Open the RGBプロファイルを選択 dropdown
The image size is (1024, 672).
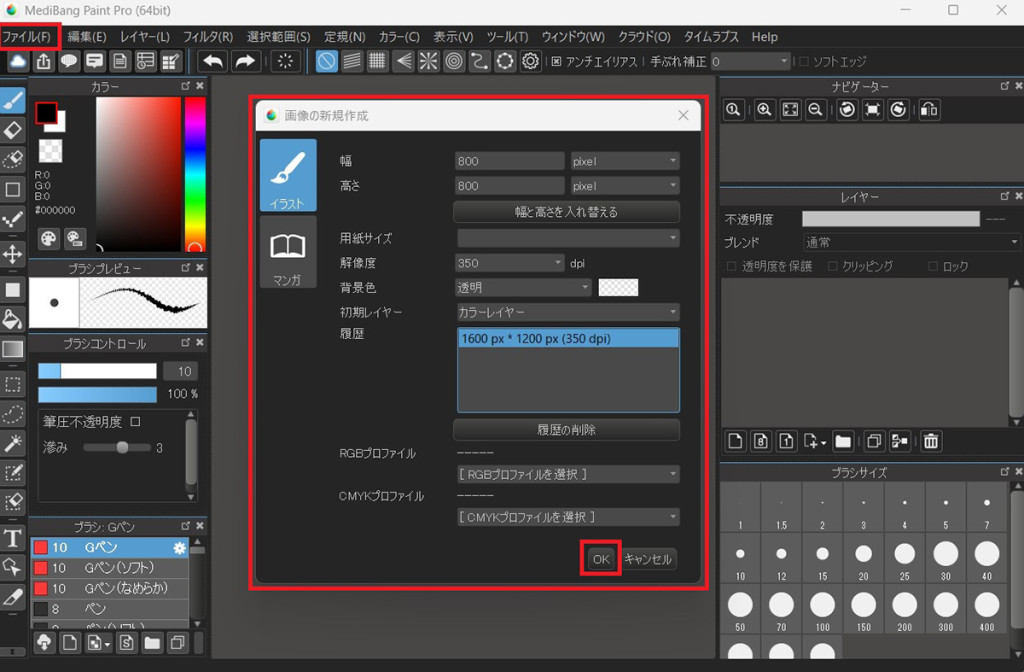click(568, 474)
